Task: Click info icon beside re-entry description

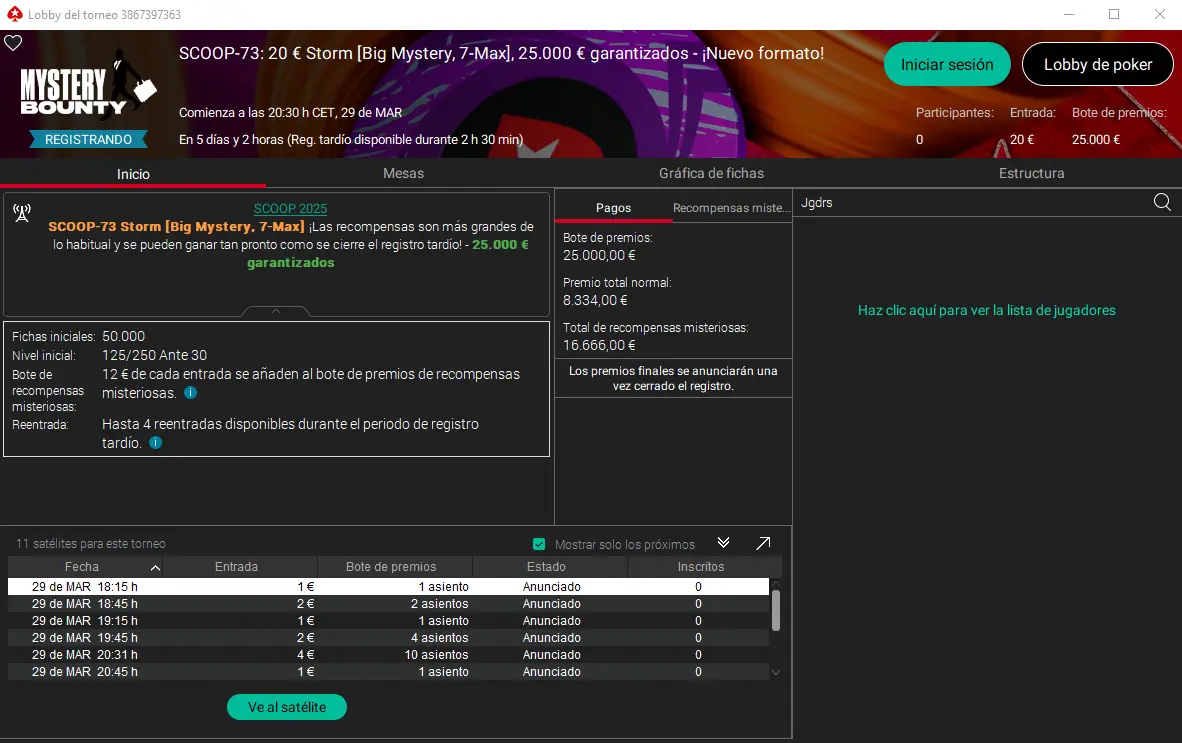Action: 155,442
